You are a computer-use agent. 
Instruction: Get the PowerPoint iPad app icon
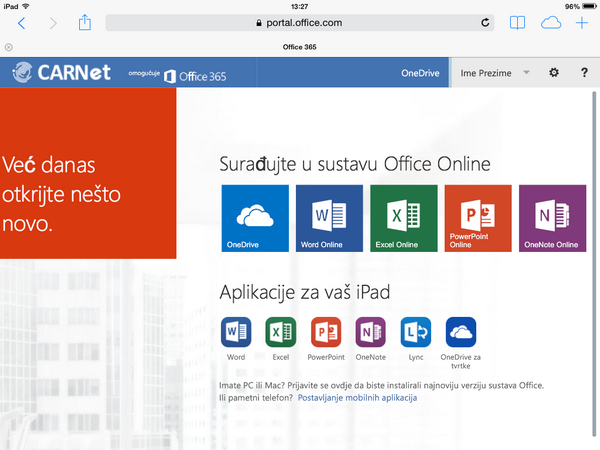[x=326, y=332]
